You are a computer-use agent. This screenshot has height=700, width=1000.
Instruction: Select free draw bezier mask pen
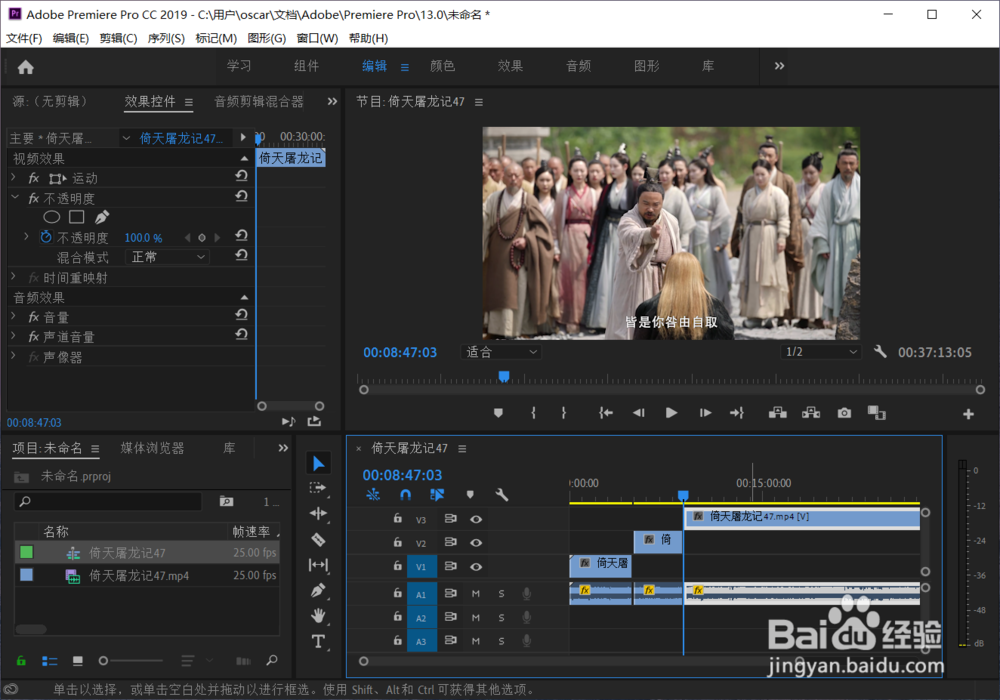pos(102,217)
